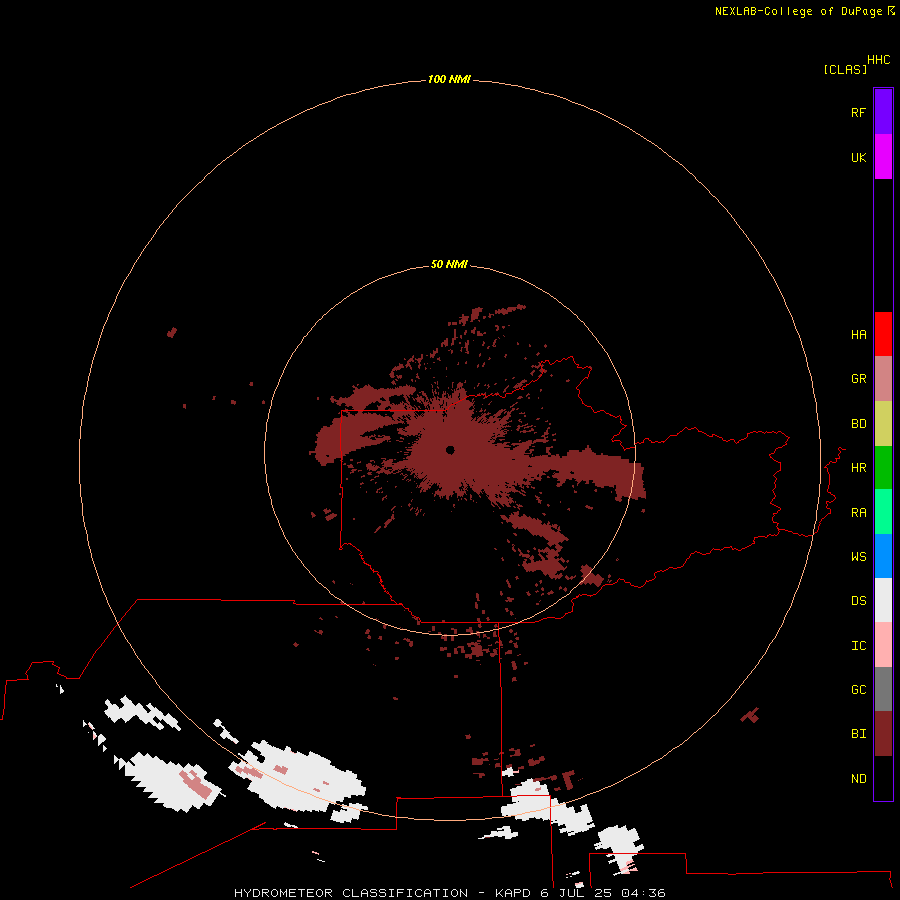
Task: Click the HA red legend swatch
Action: point(883,334)
